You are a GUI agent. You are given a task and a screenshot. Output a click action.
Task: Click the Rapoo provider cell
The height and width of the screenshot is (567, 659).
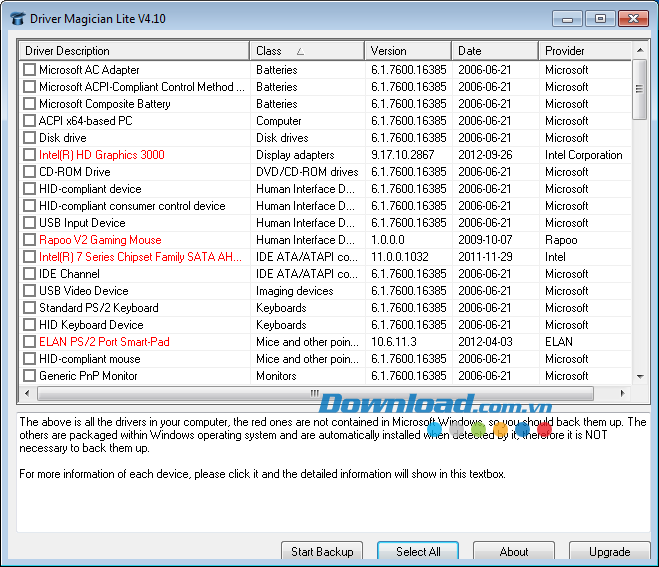coord(561,240)
